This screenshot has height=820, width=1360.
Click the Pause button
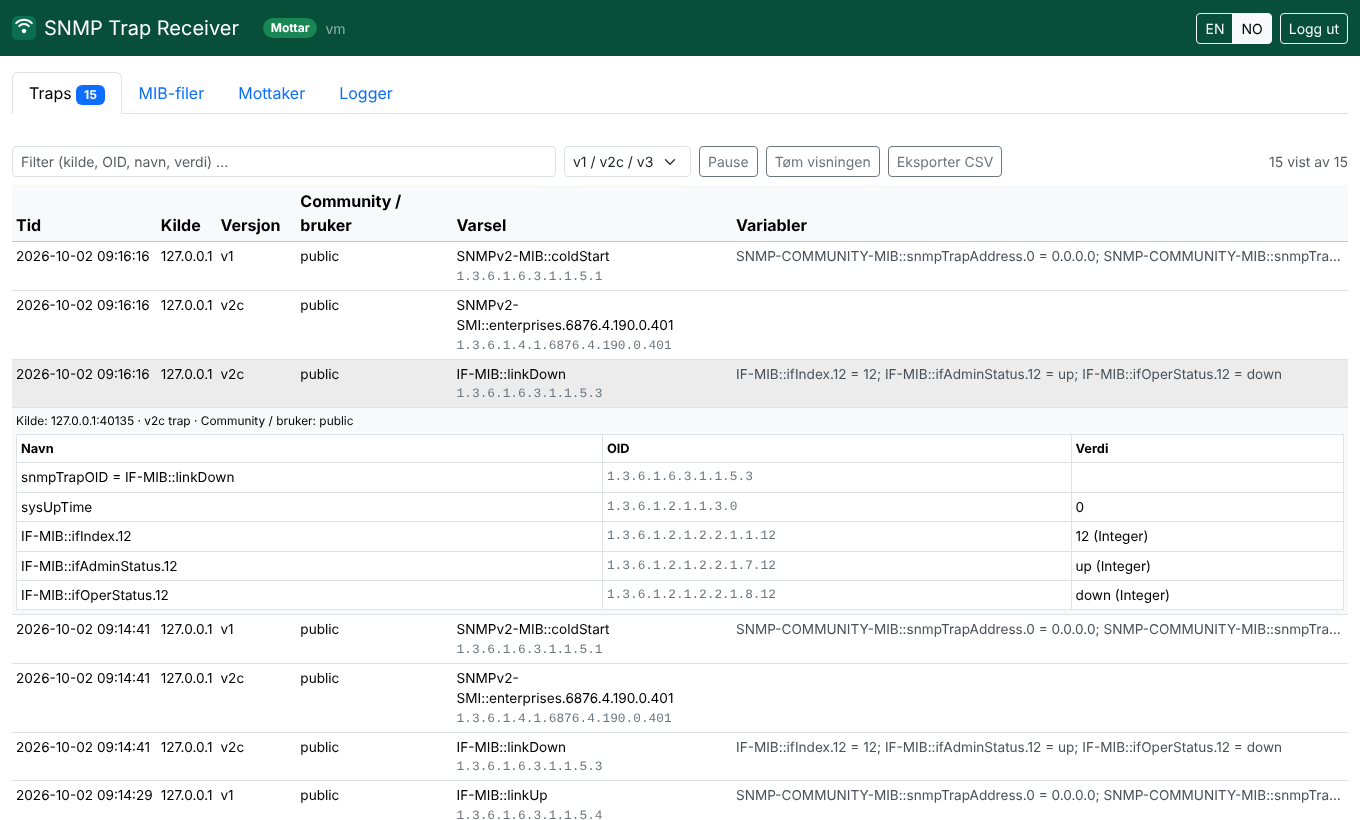(728, 162)
